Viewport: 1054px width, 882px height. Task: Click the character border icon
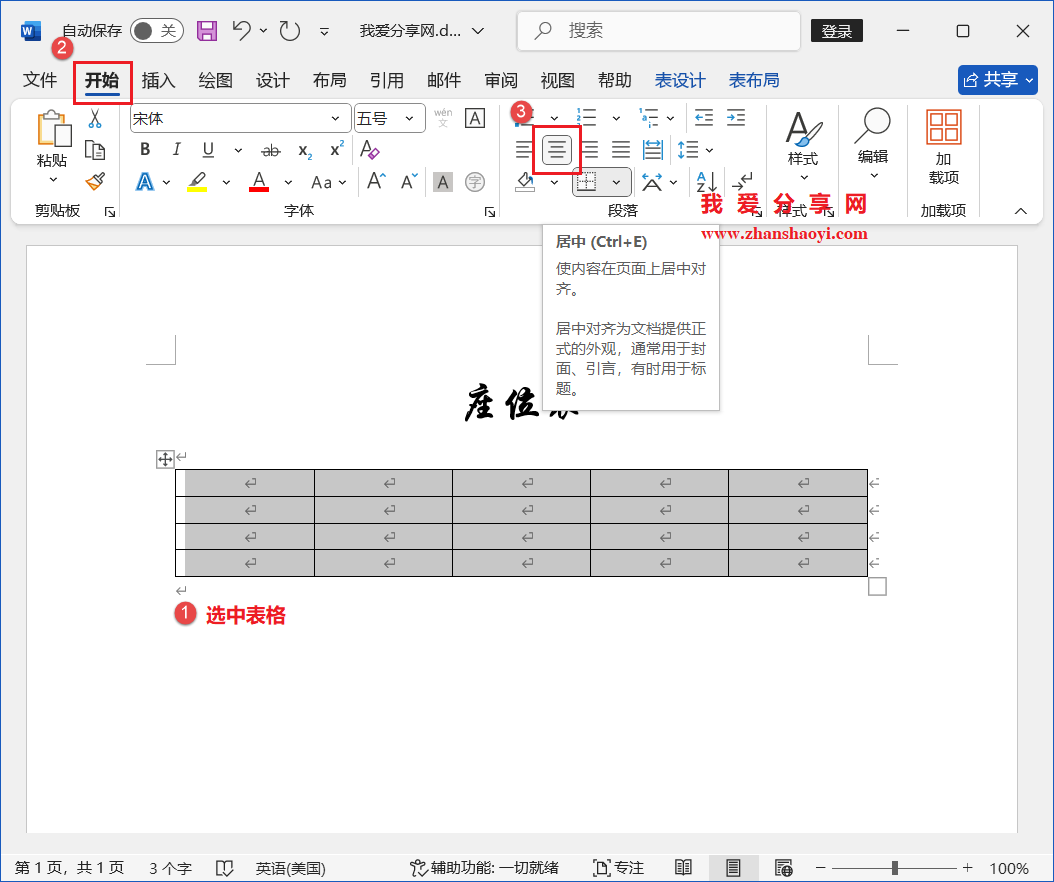[475, 118]
